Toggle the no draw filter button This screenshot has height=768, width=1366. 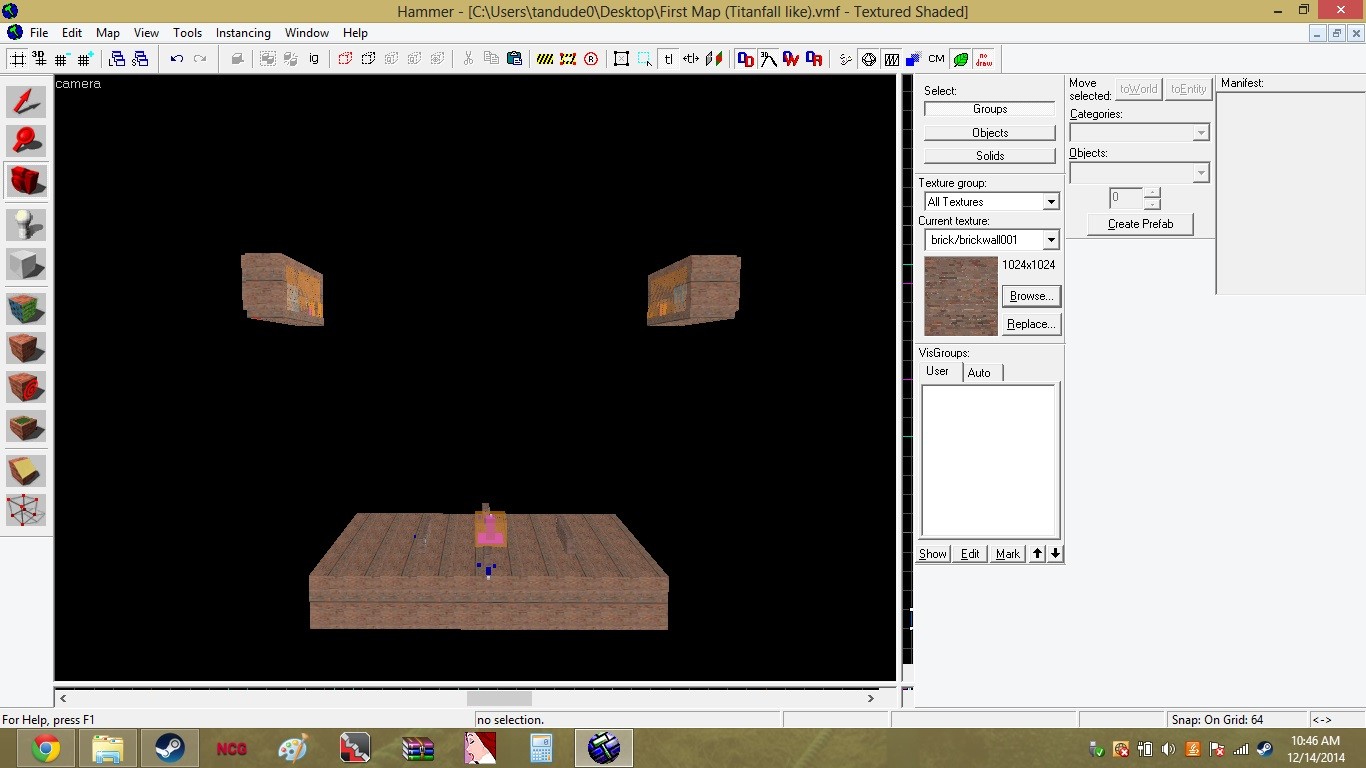(x=984, y=59)
